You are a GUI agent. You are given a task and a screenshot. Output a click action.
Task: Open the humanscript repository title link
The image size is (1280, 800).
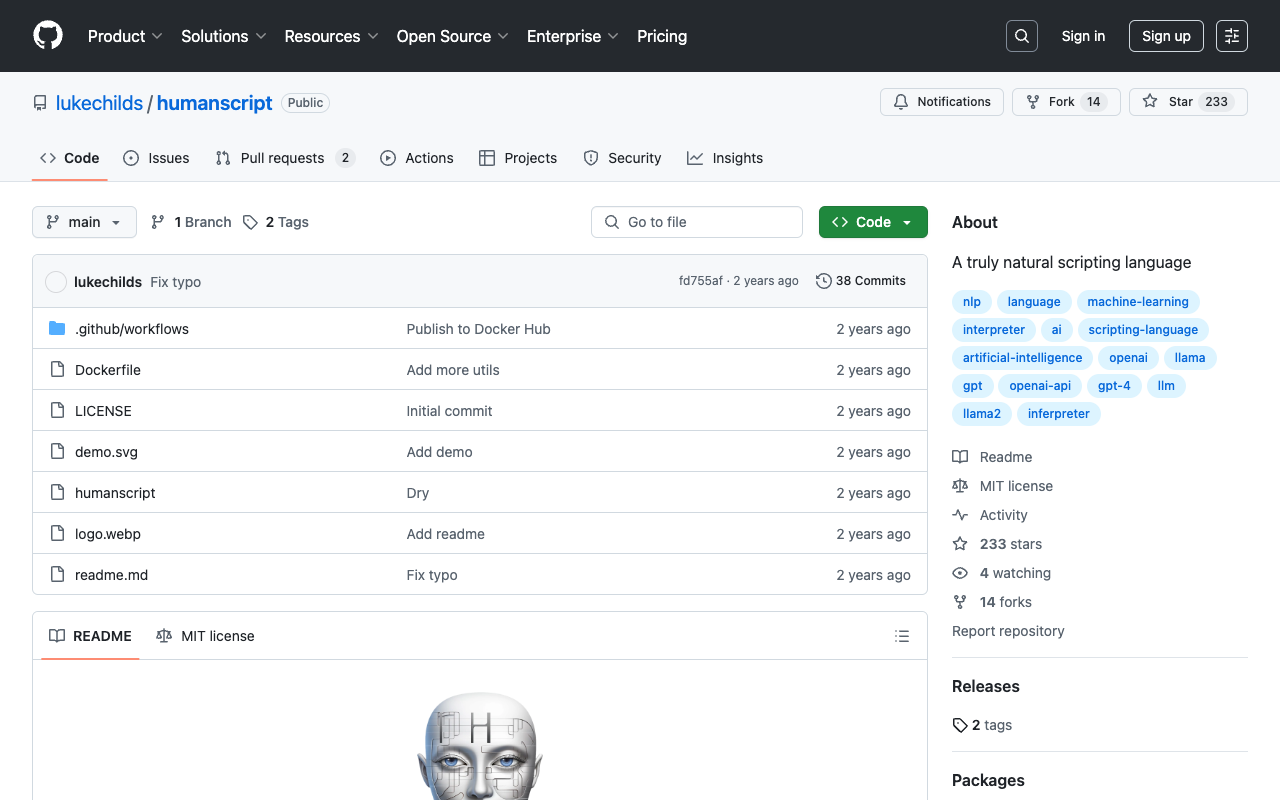(x=215, y=103)
